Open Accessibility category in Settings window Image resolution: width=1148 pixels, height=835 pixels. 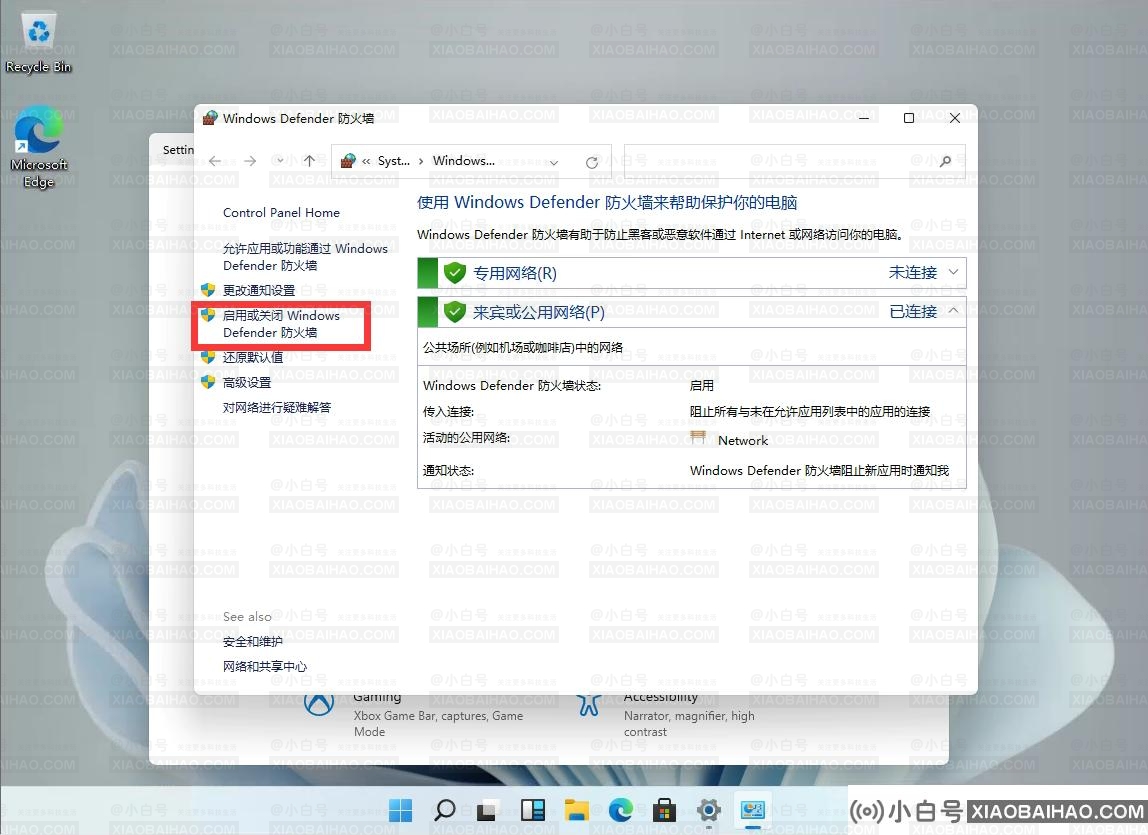pyautogui.click(x=666, y=713)
